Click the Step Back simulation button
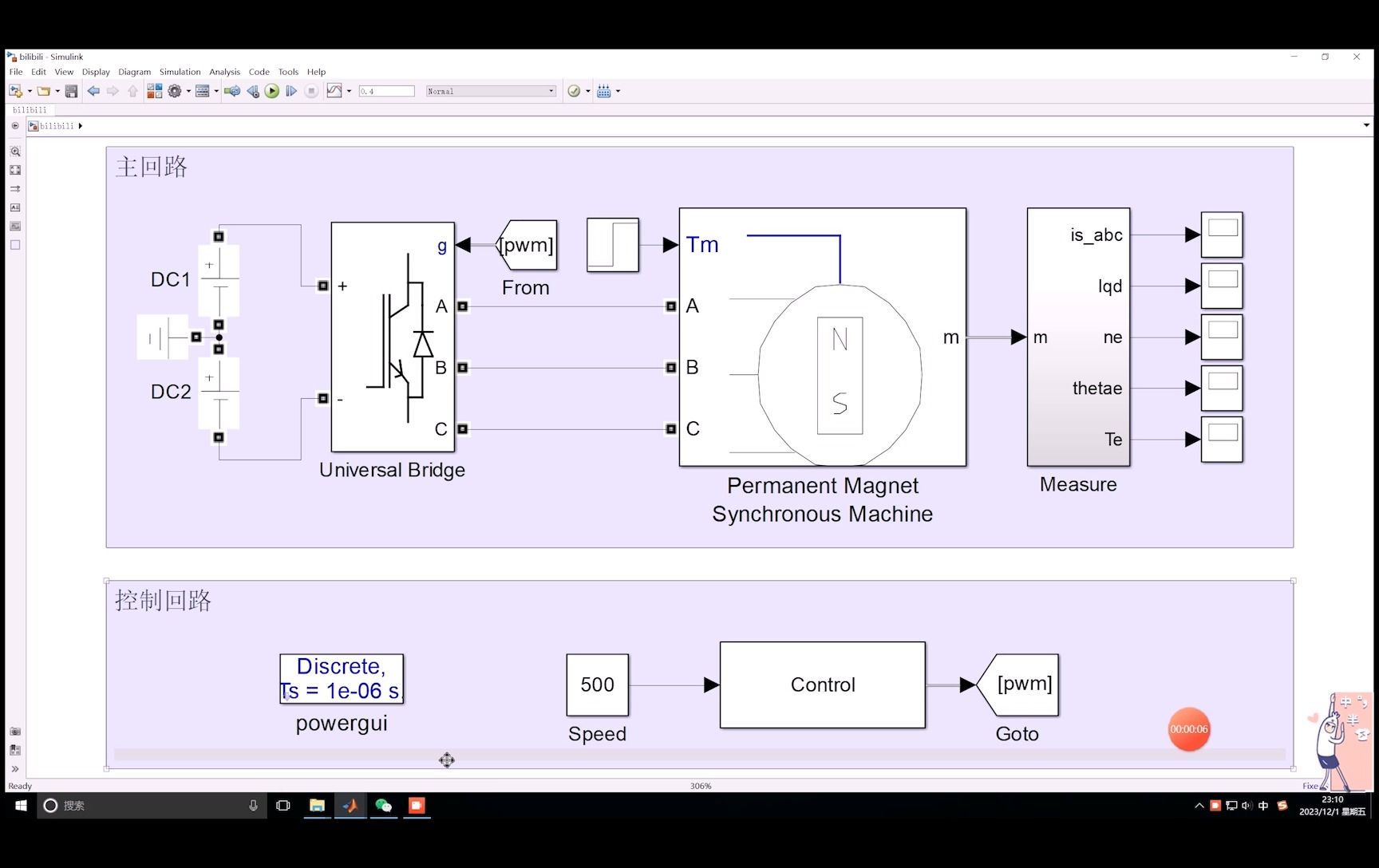Screen dimensions: 1379x868 (x=253, y=91)
